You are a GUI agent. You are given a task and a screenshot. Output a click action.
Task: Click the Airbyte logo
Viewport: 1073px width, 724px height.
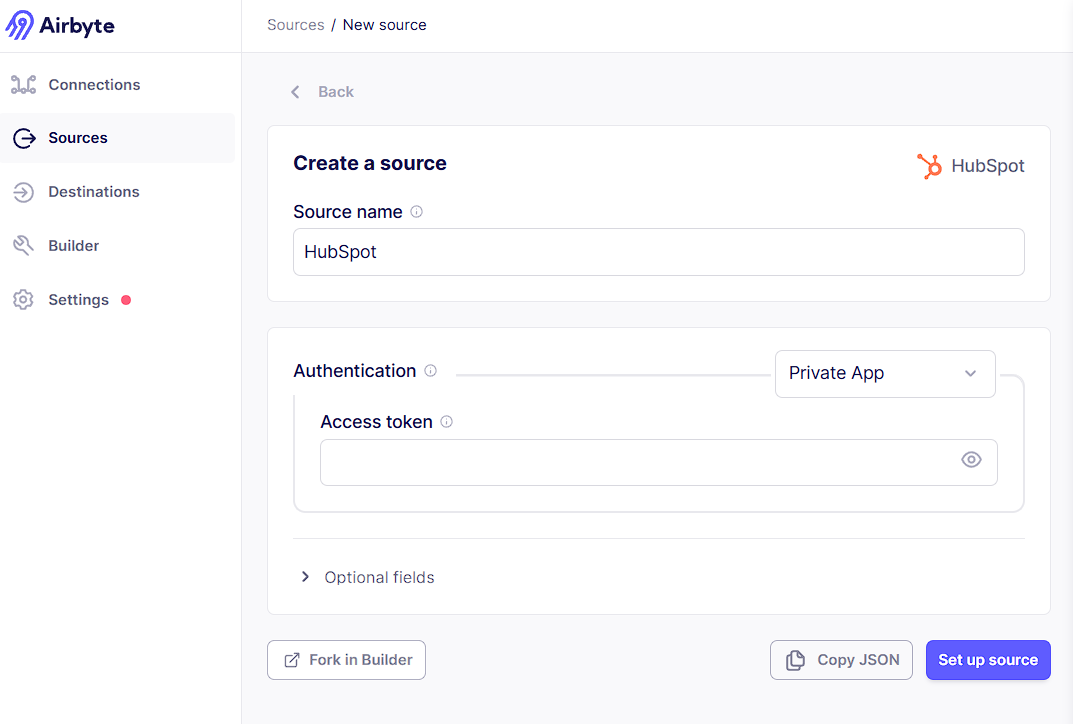click(60, 25)
